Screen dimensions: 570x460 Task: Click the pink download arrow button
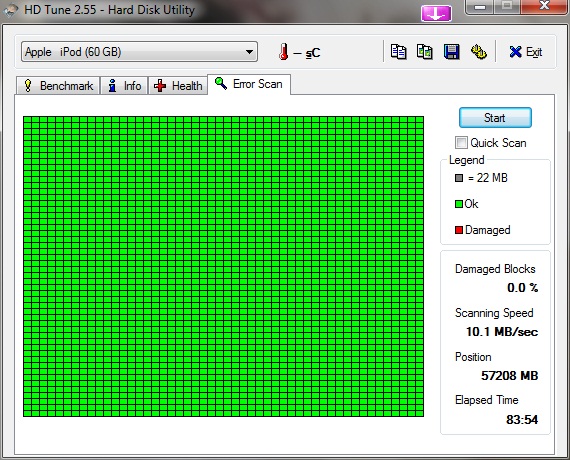coord(436,14)
